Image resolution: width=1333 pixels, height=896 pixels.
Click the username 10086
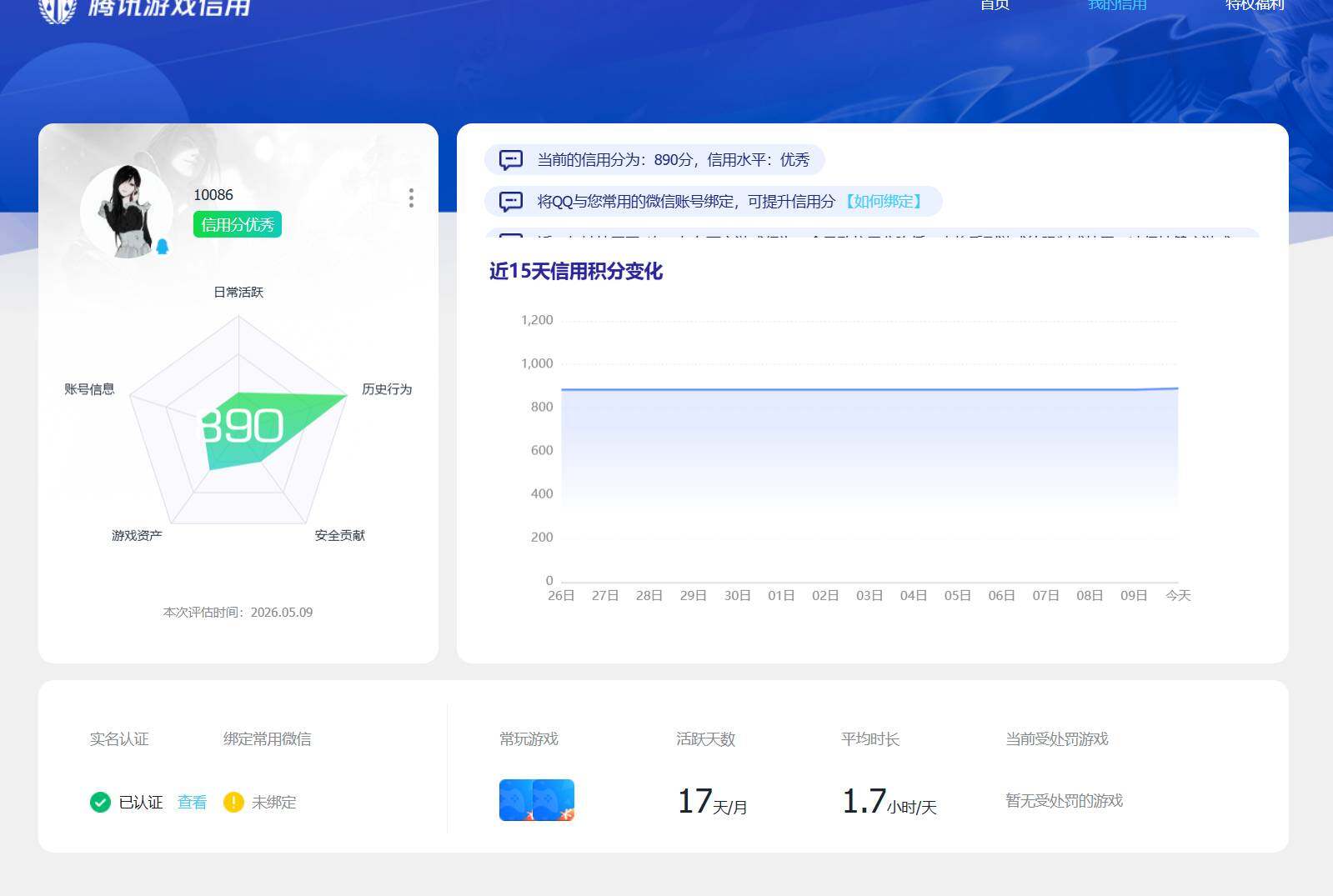click(213, 195)
